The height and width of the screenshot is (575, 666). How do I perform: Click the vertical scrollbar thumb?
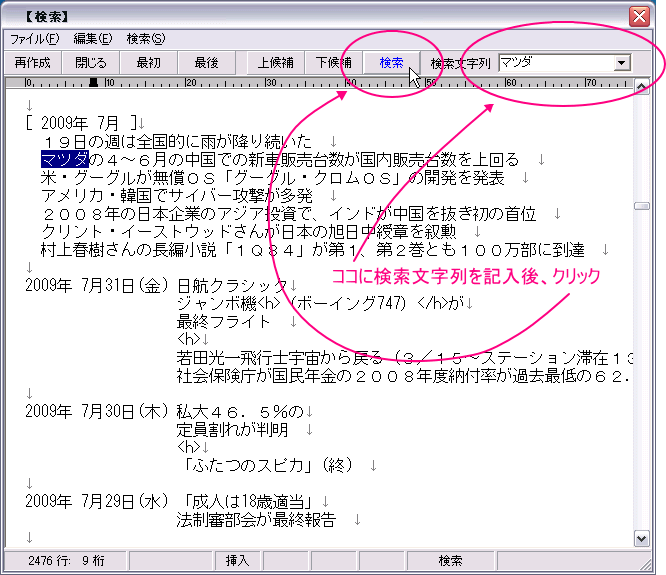[642, 205]
